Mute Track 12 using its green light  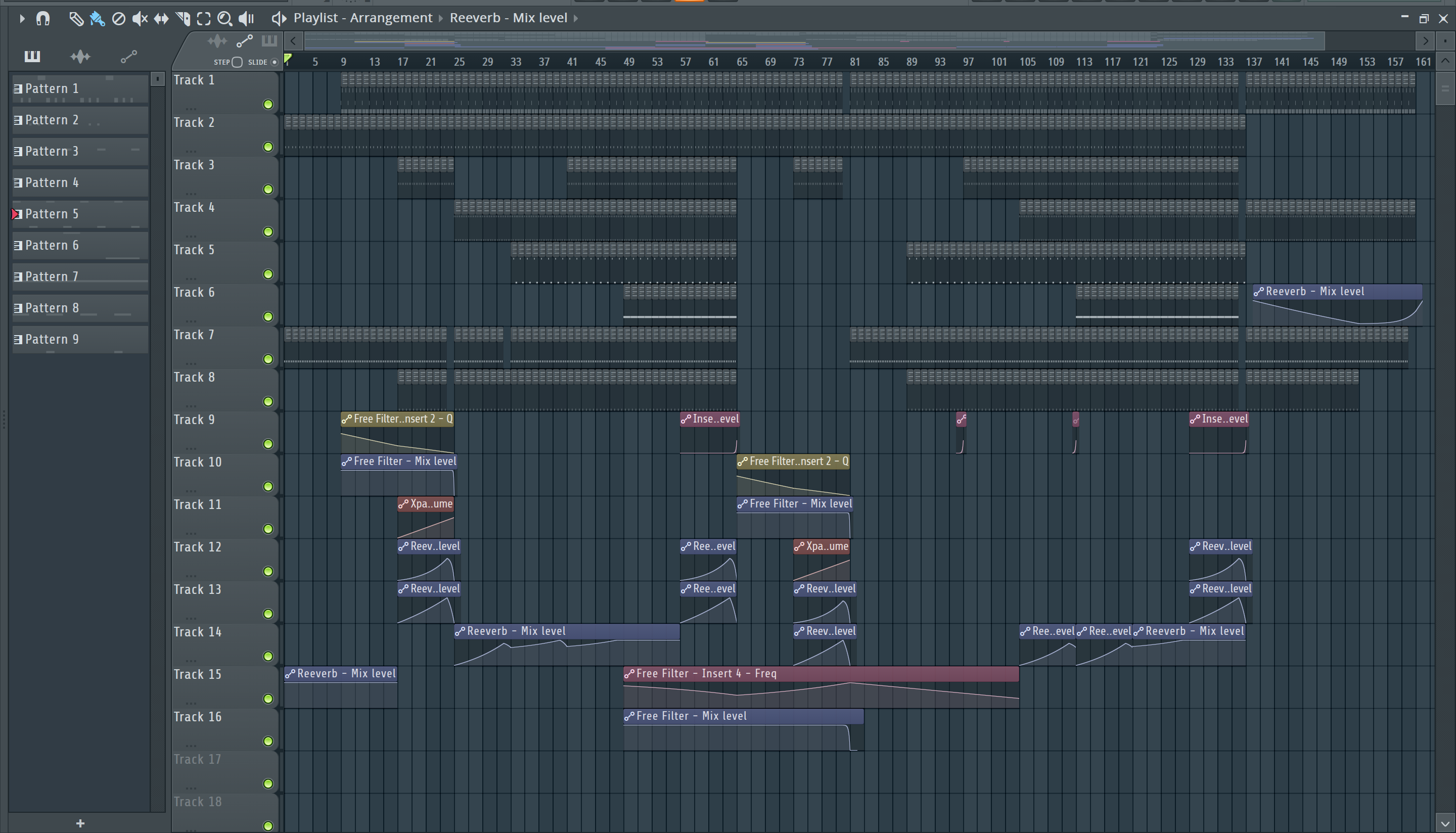(x=268, y=572)
